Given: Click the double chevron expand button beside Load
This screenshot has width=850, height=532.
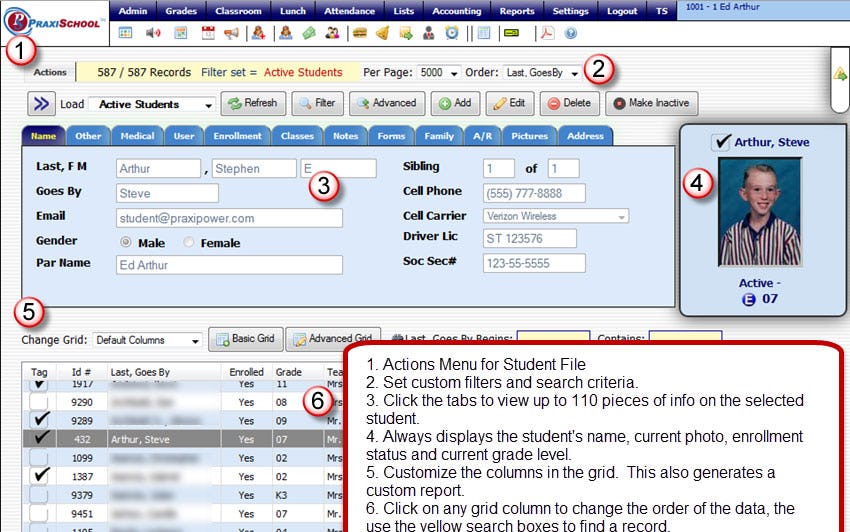Looking at the screenshot, I should point(41,104).
